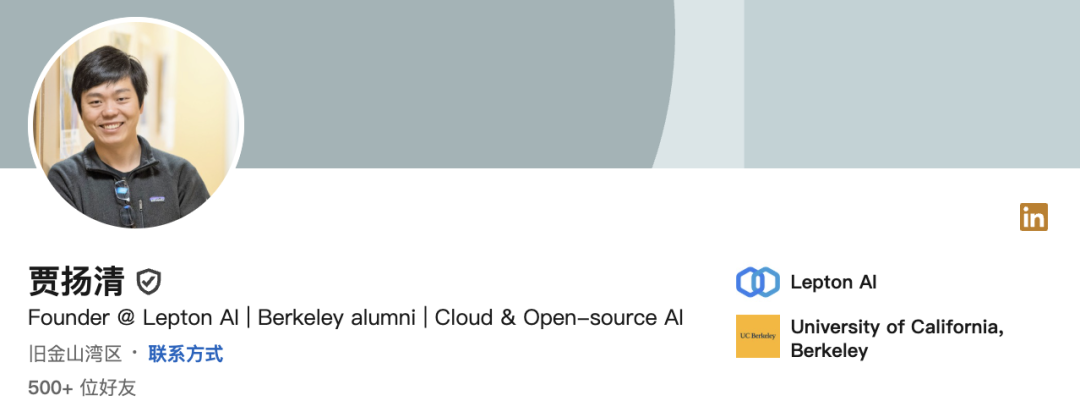Viewport: 1080px width, 401px height.
Task: Click the 旧金山湾区 location text
Action: [x=75, y=355]
